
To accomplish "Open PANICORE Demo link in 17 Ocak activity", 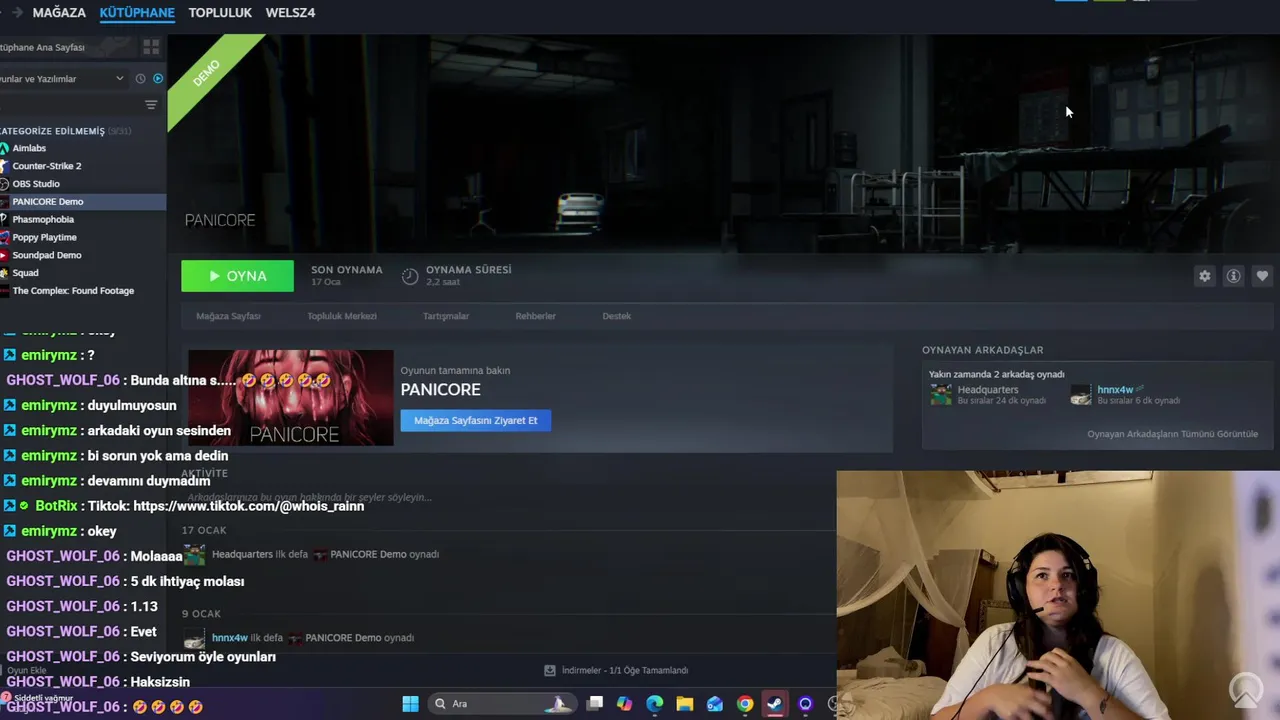I will pyautogui.click(x=370, y=554).
